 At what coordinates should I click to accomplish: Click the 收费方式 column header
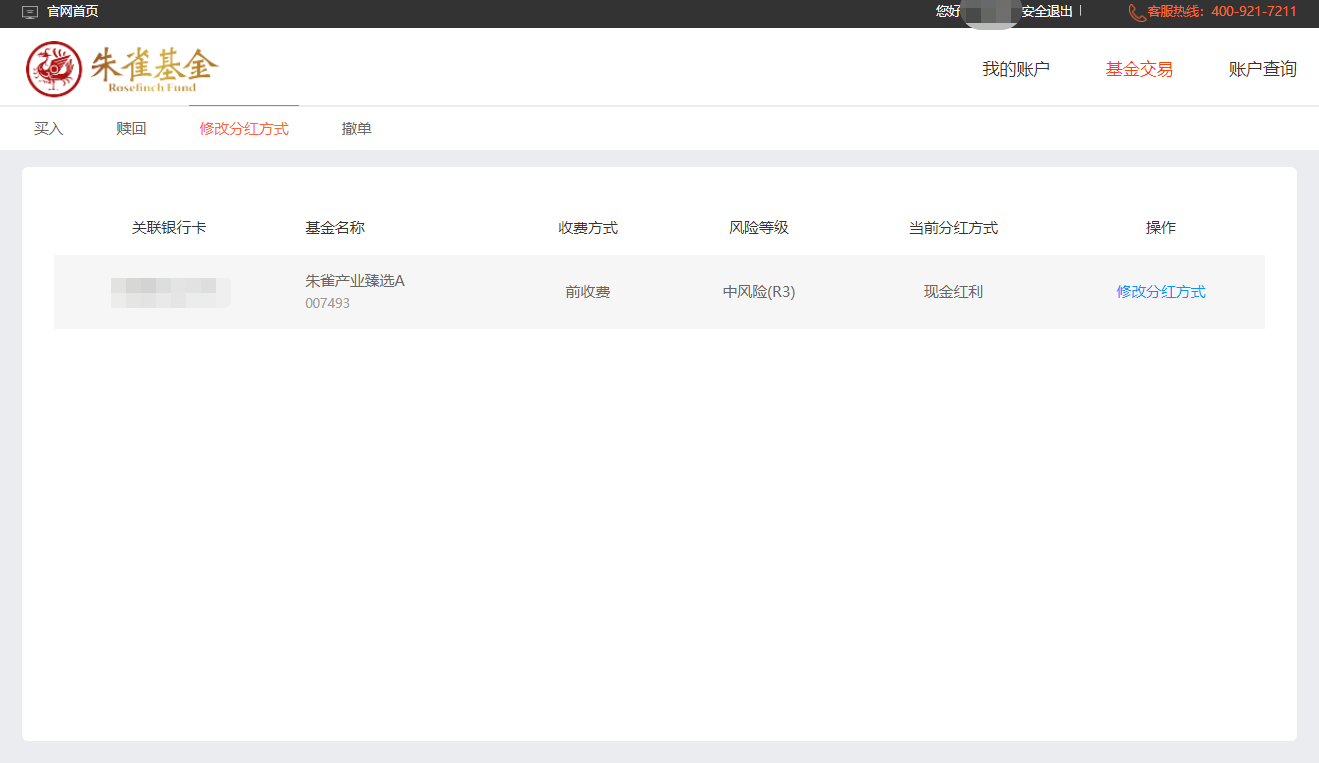588,228
